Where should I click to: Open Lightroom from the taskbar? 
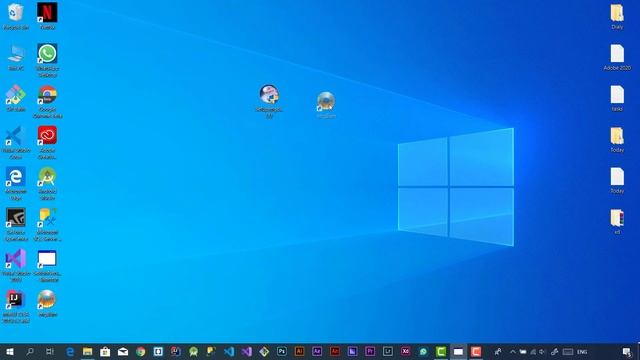click(x=388, y=351)
